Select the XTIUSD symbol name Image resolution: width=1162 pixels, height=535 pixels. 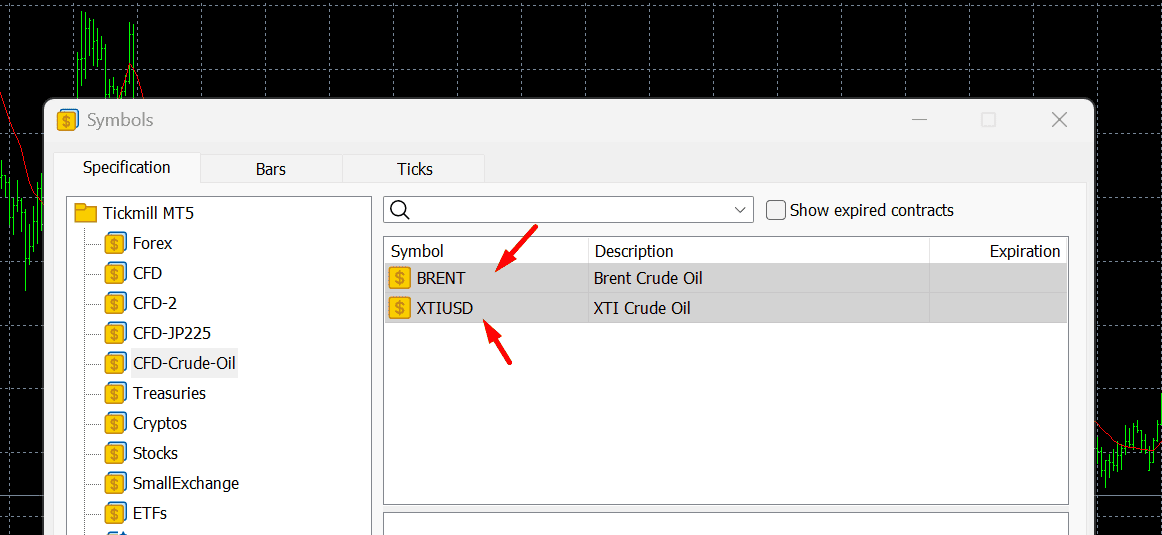click(x=445, y=308)
